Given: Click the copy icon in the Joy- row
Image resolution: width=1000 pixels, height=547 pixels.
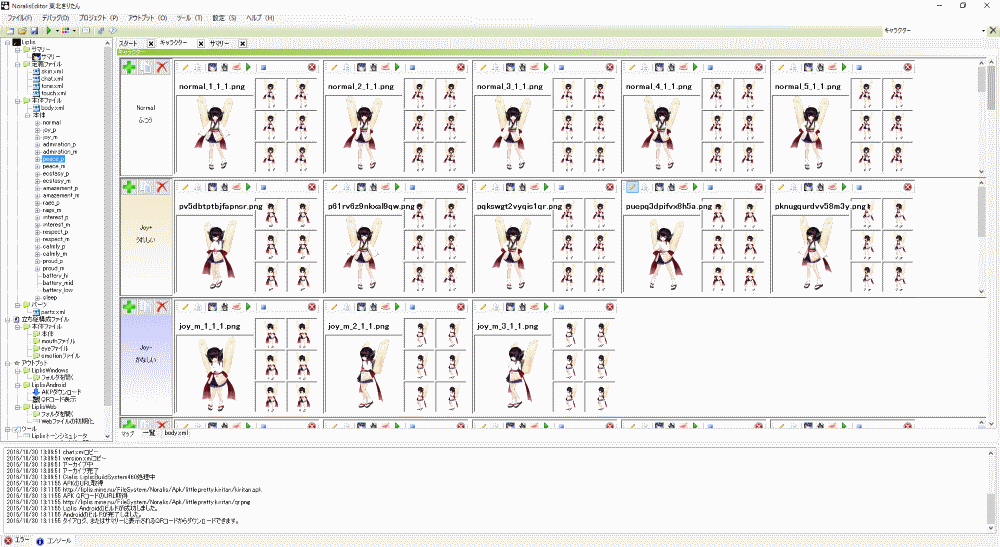Looking at the screenshot, I should pyautogui.click(x=146, y=307).
